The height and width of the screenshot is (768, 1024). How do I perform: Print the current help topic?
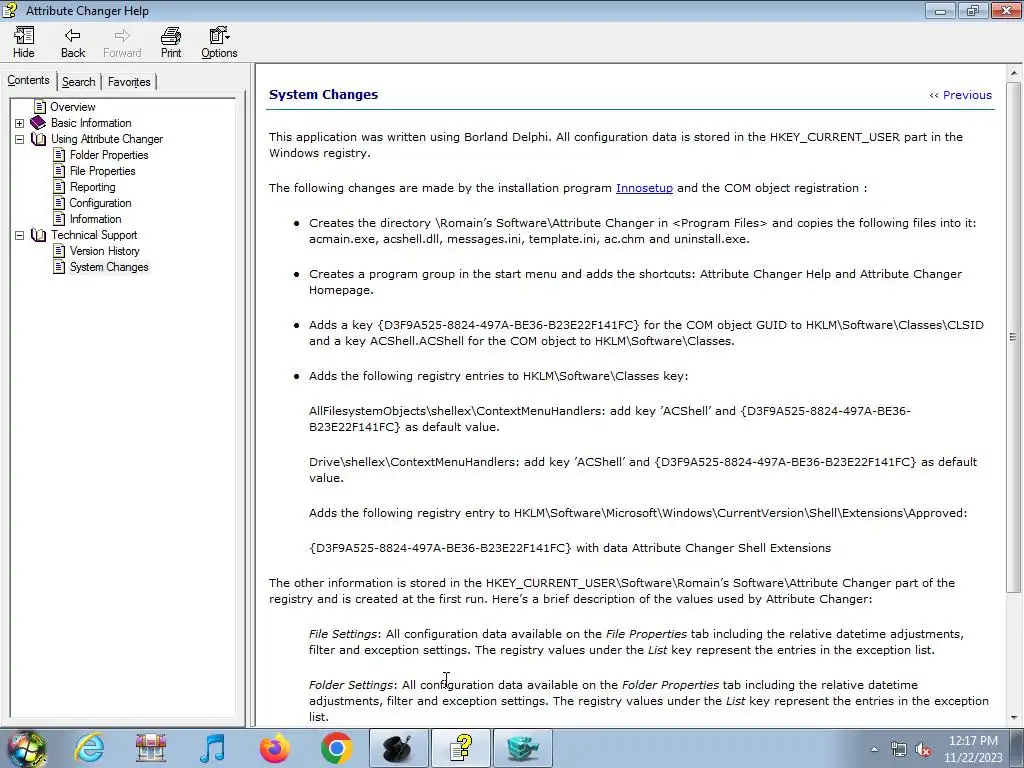[170, 43]
